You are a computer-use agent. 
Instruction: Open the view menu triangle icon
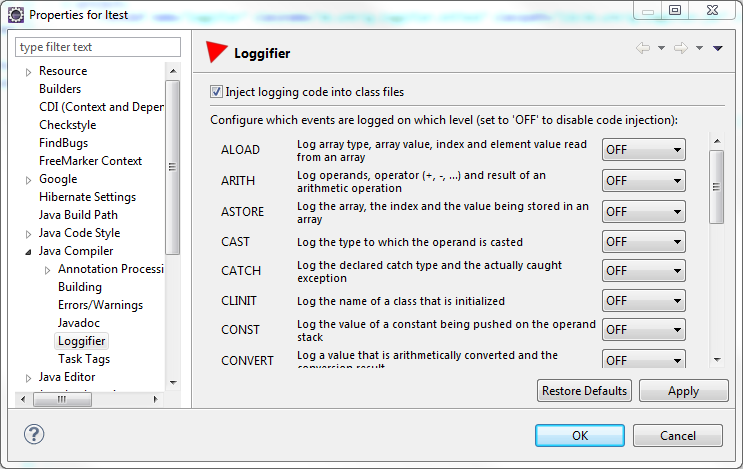(717, 48)
